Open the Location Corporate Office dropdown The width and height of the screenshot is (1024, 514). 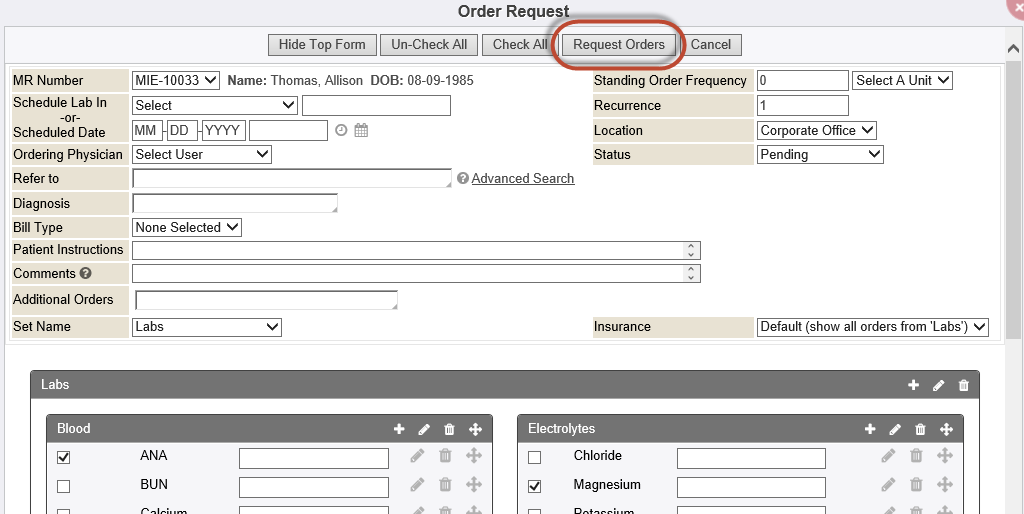(x=817, y=130)
